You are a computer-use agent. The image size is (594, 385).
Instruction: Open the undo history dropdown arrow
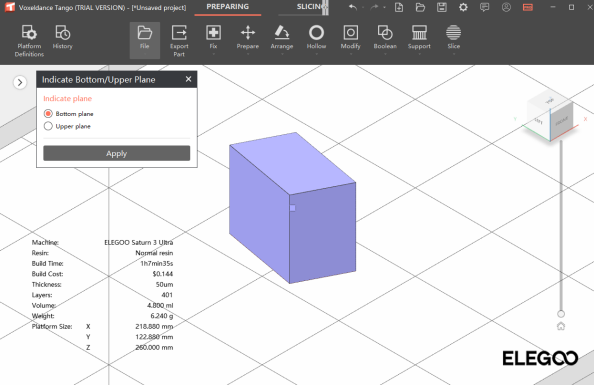tap(363, 8)
